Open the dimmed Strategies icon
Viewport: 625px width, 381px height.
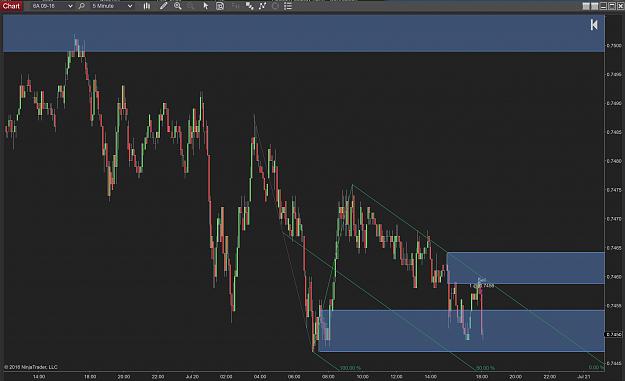point(275,6)
